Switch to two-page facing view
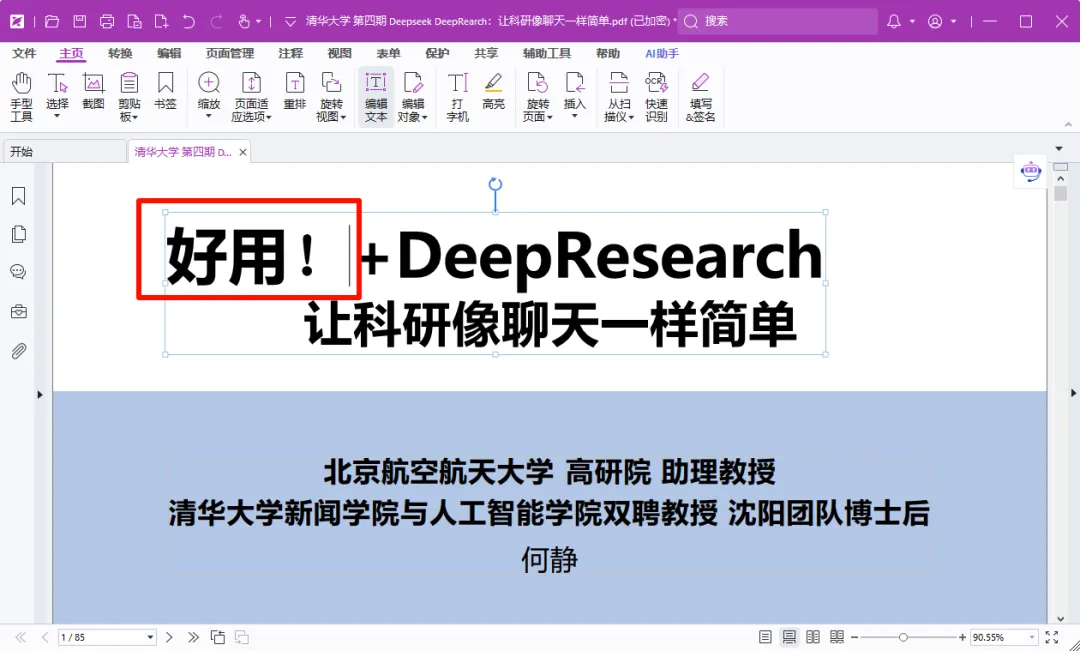Image resolution: width=1080 pixels, height=651 pixels. click(813, 637)
